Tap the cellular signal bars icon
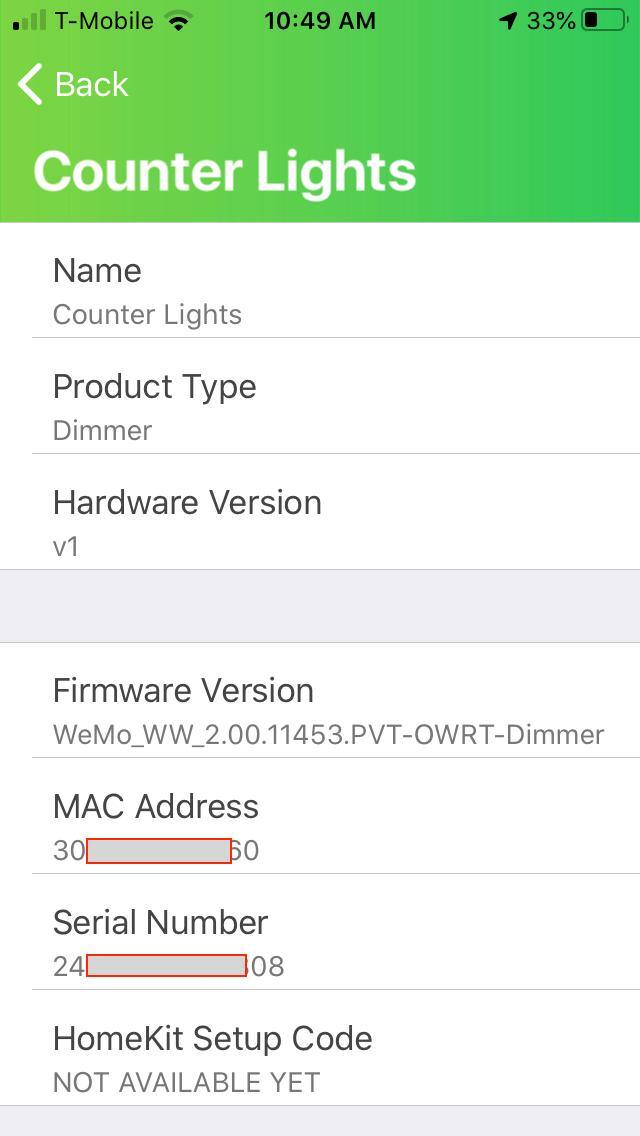 point(30,20)
